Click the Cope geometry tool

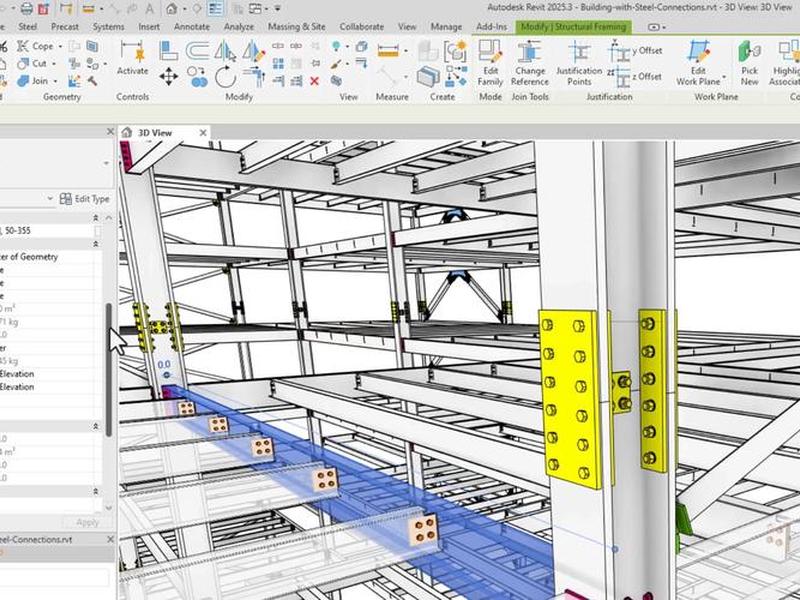point(36,46)
